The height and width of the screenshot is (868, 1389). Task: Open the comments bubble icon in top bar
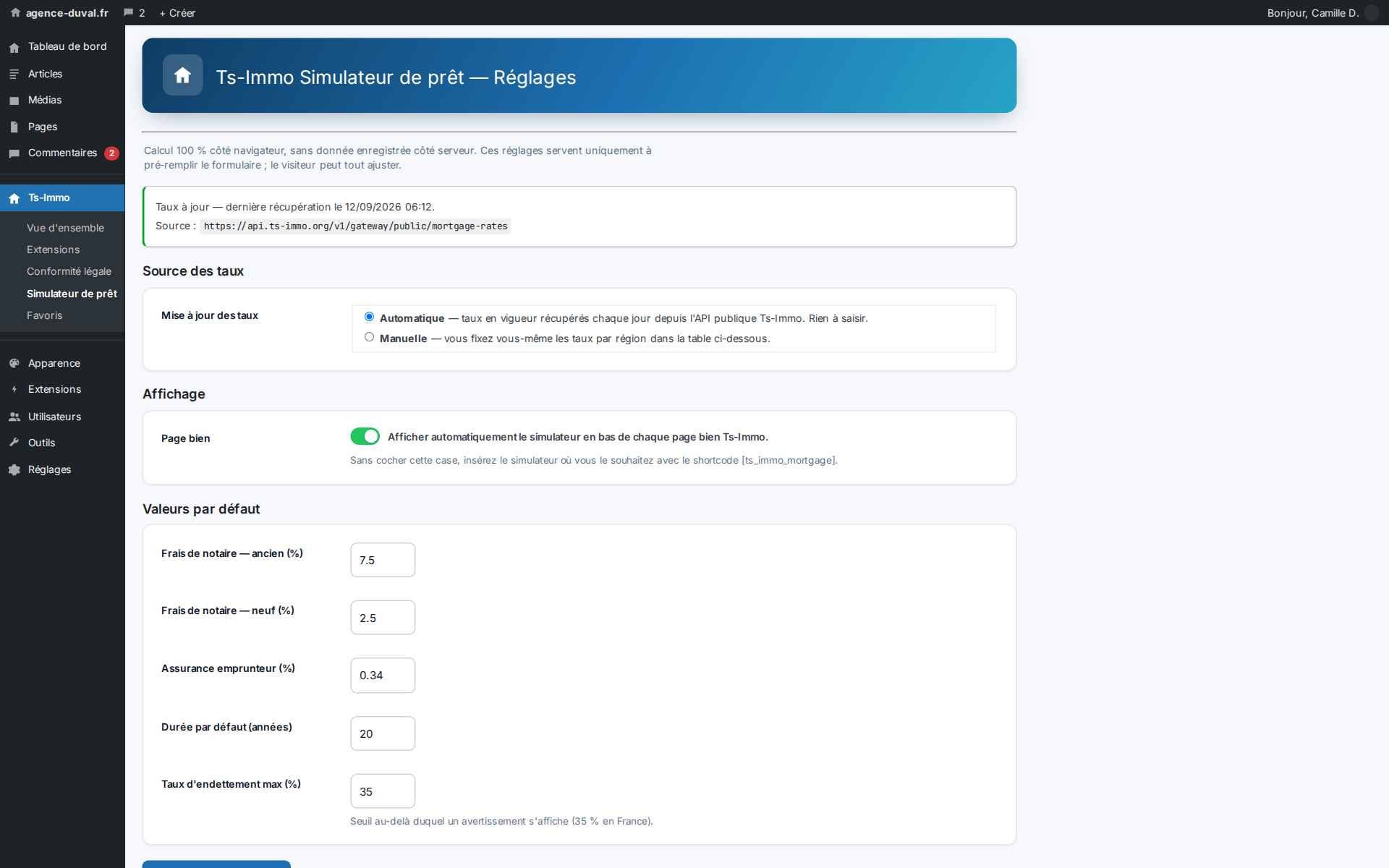point(129,12)
